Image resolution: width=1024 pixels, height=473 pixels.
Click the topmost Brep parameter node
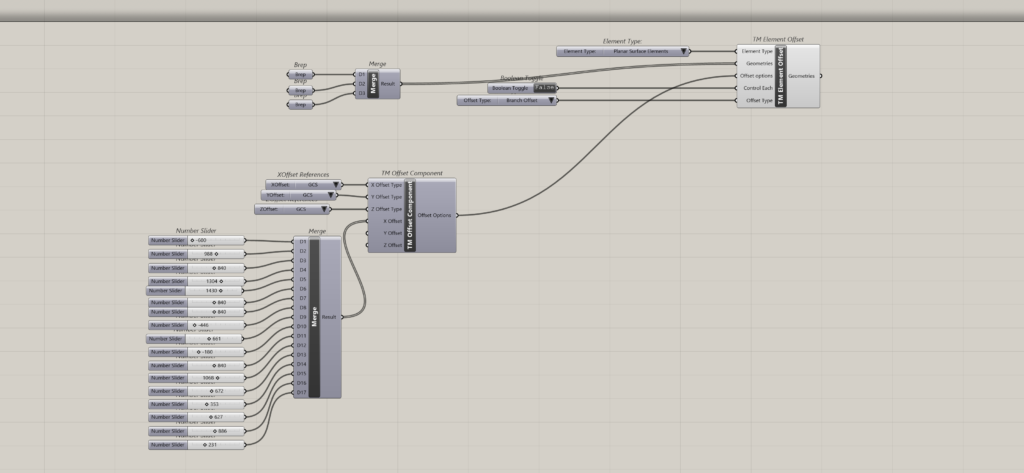300,74
